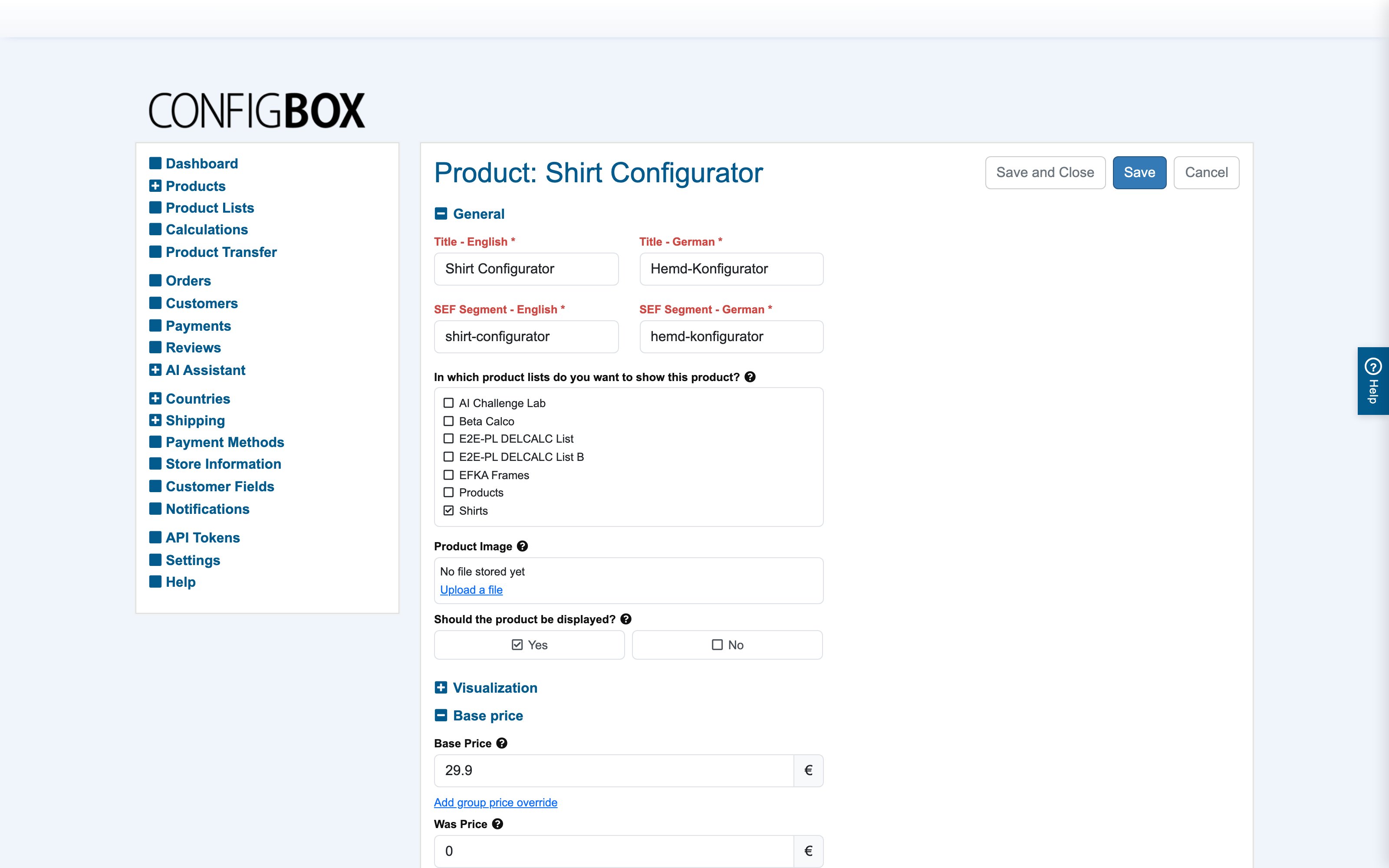Click the Reviews square icon

155,347
